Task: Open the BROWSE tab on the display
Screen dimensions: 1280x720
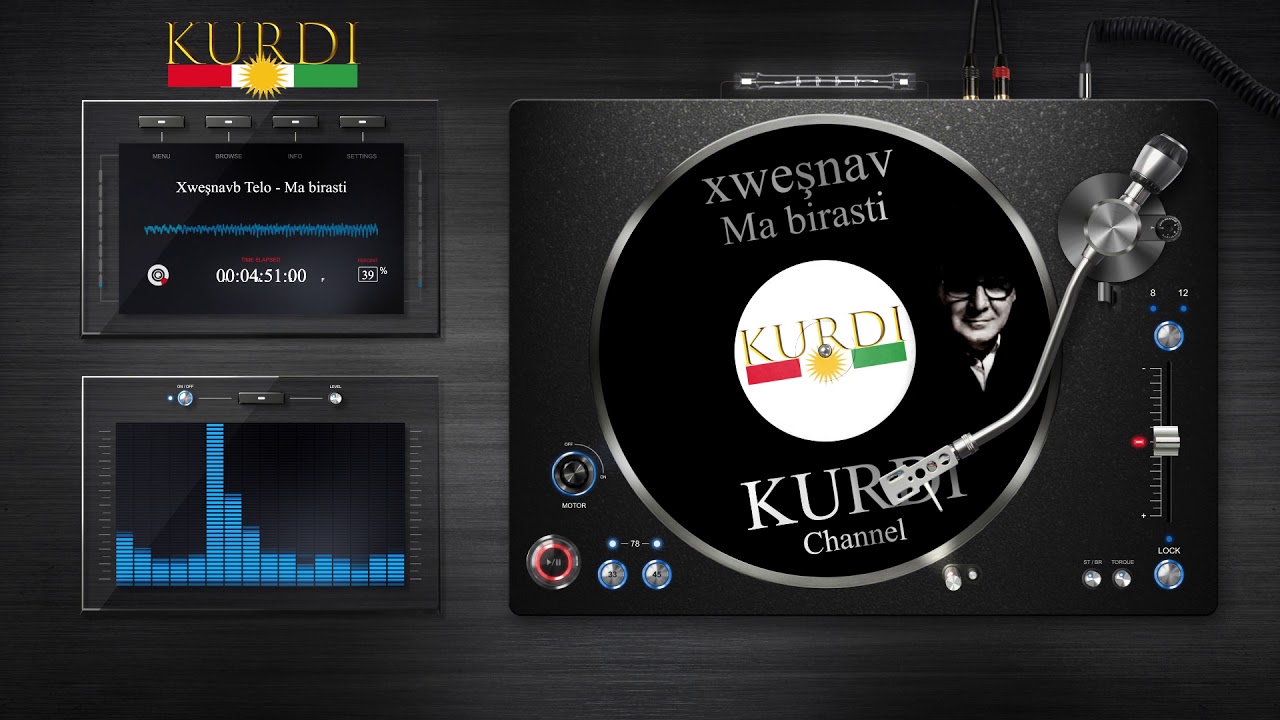Action: point(228,157)
